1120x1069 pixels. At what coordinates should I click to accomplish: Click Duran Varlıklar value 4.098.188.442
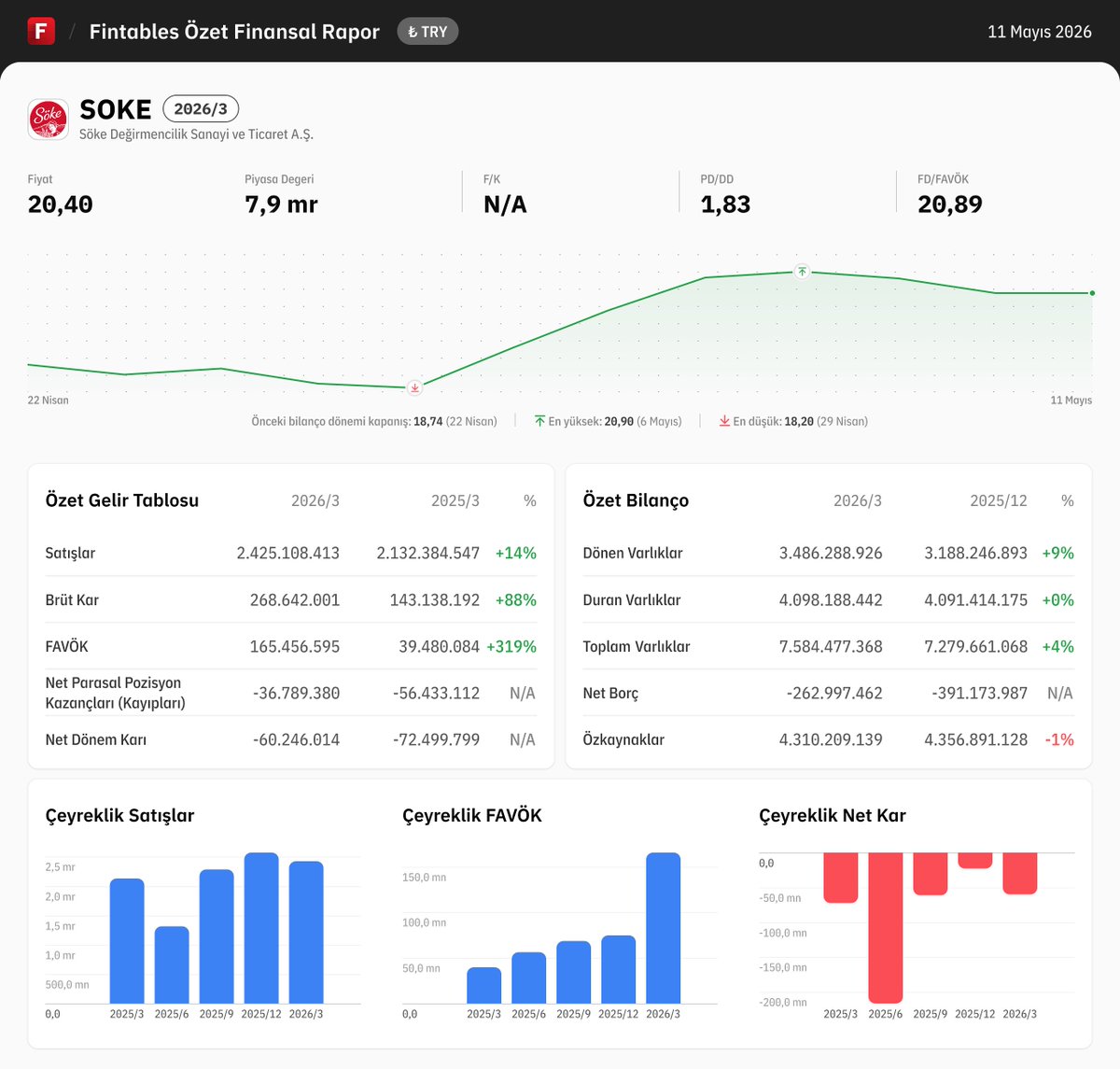(831, 599)
